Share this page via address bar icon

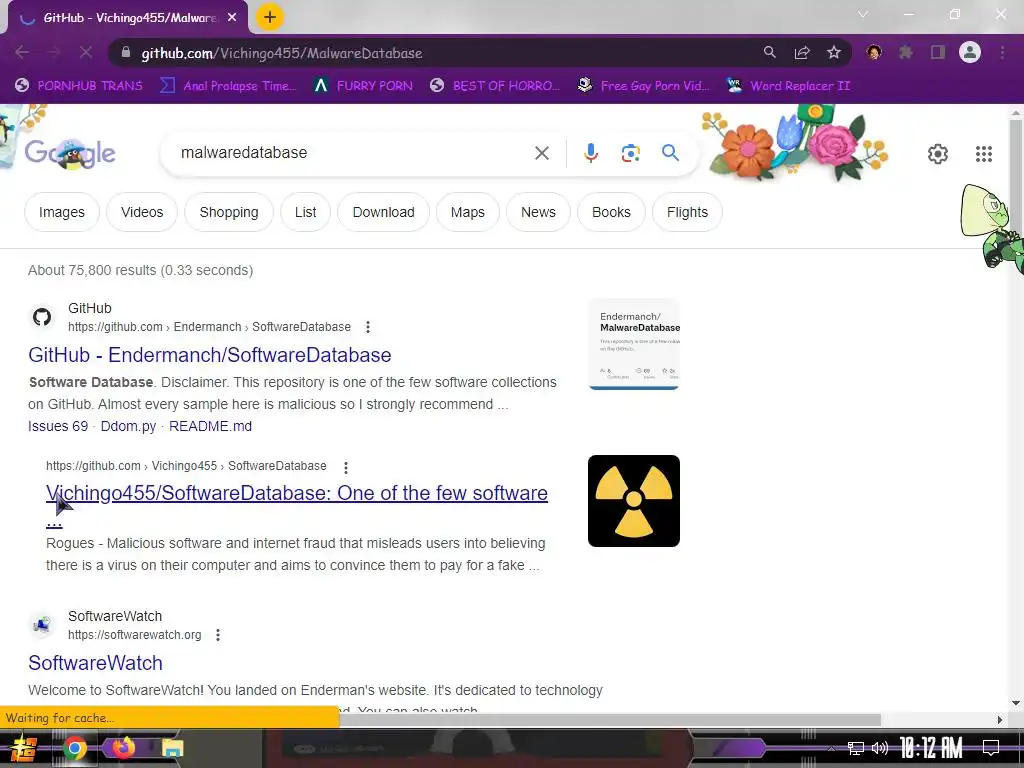pos(802,52)
